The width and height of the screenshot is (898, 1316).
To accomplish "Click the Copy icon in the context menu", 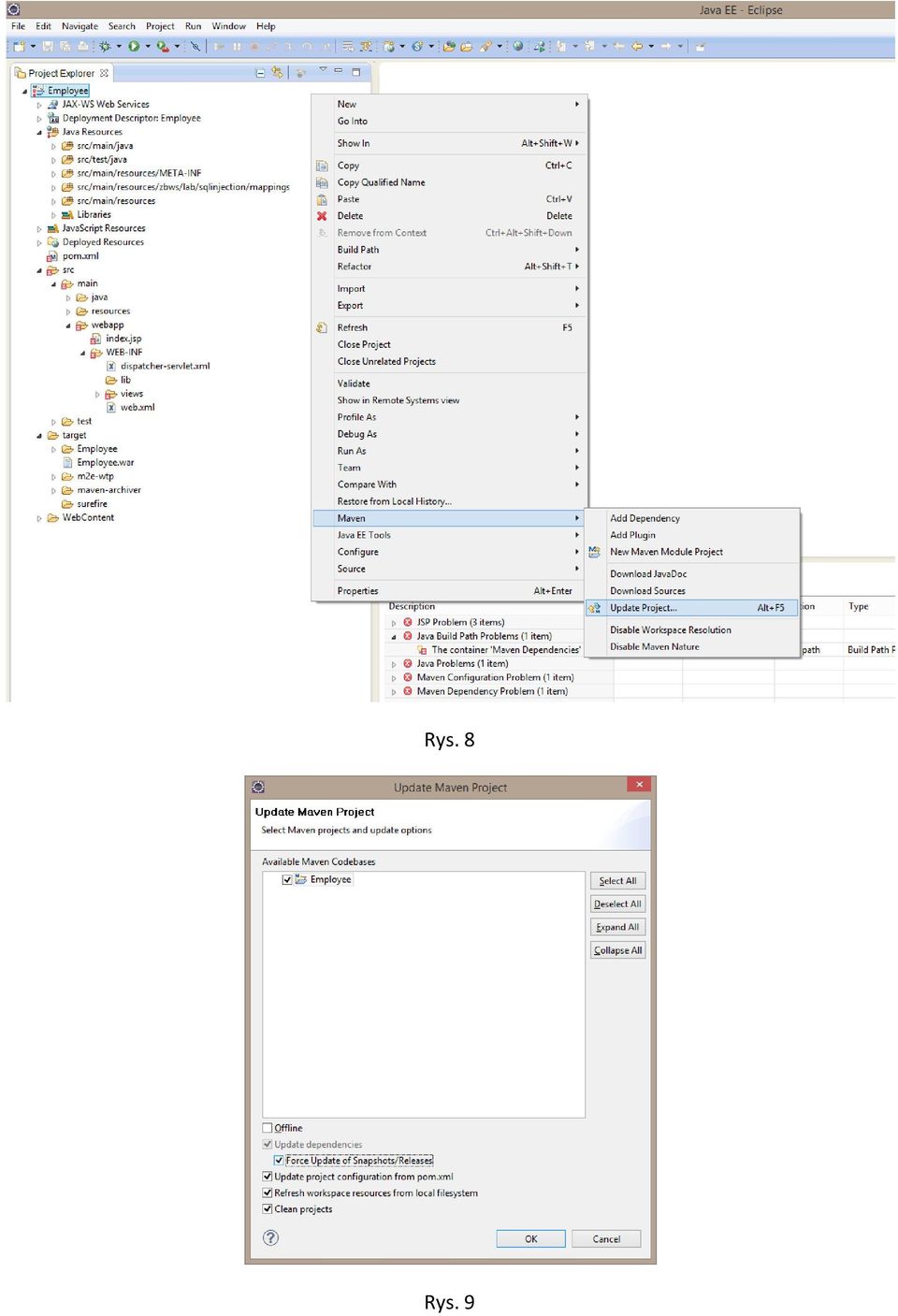I will point(322,166).
